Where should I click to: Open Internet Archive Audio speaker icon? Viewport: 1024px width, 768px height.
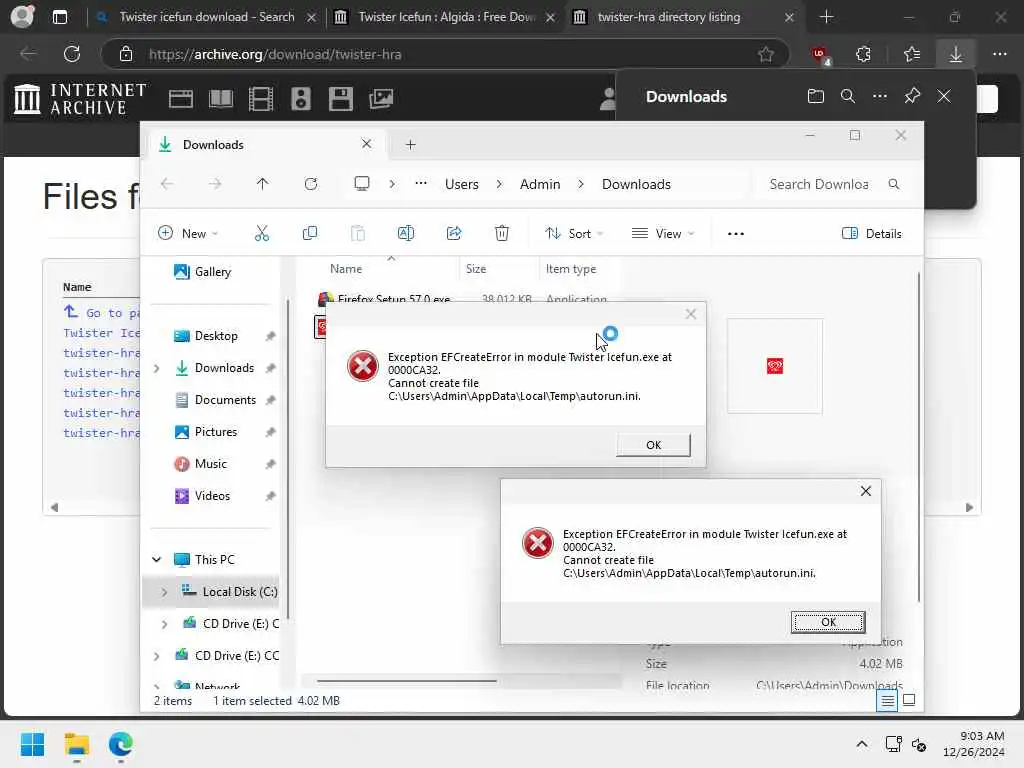[x=300, y=99]
